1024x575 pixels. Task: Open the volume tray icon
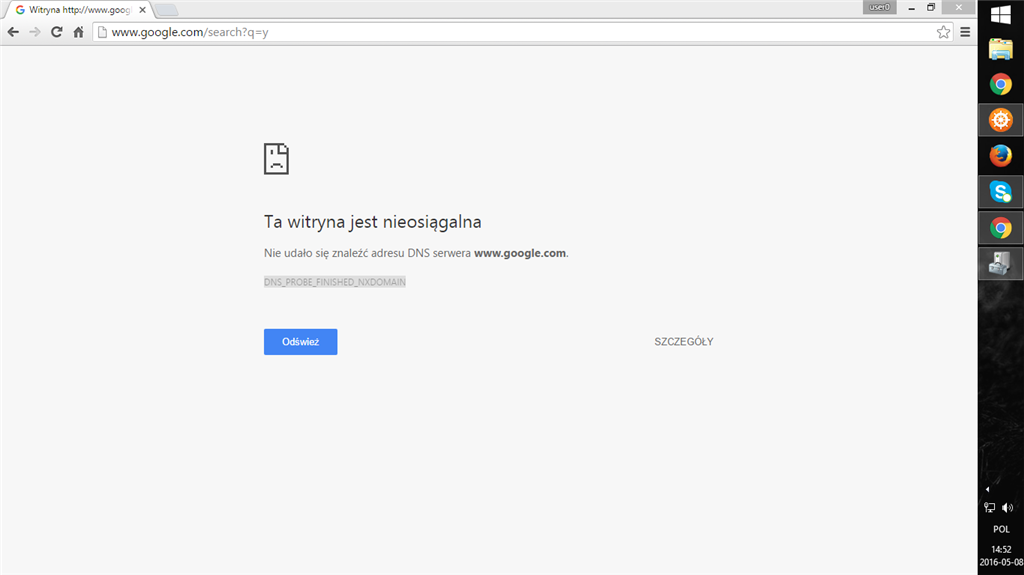coord(1008,508)
